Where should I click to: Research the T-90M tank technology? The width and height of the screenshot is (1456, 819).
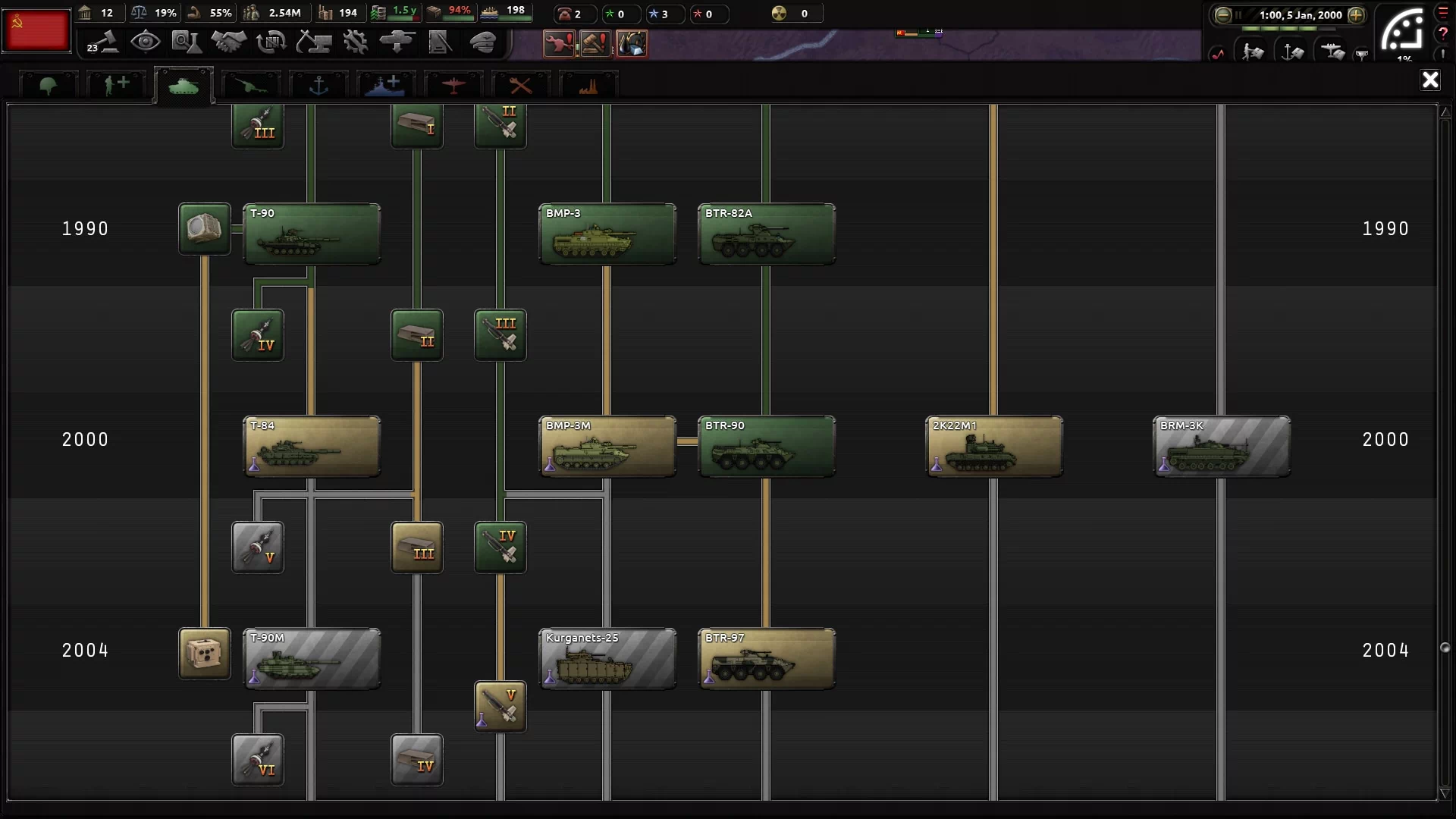(312, 659)
